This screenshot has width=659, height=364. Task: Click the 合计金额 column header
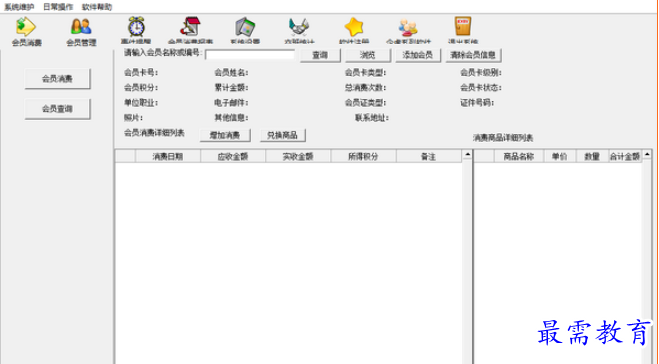pyautogui.click(x=625, y=156)
